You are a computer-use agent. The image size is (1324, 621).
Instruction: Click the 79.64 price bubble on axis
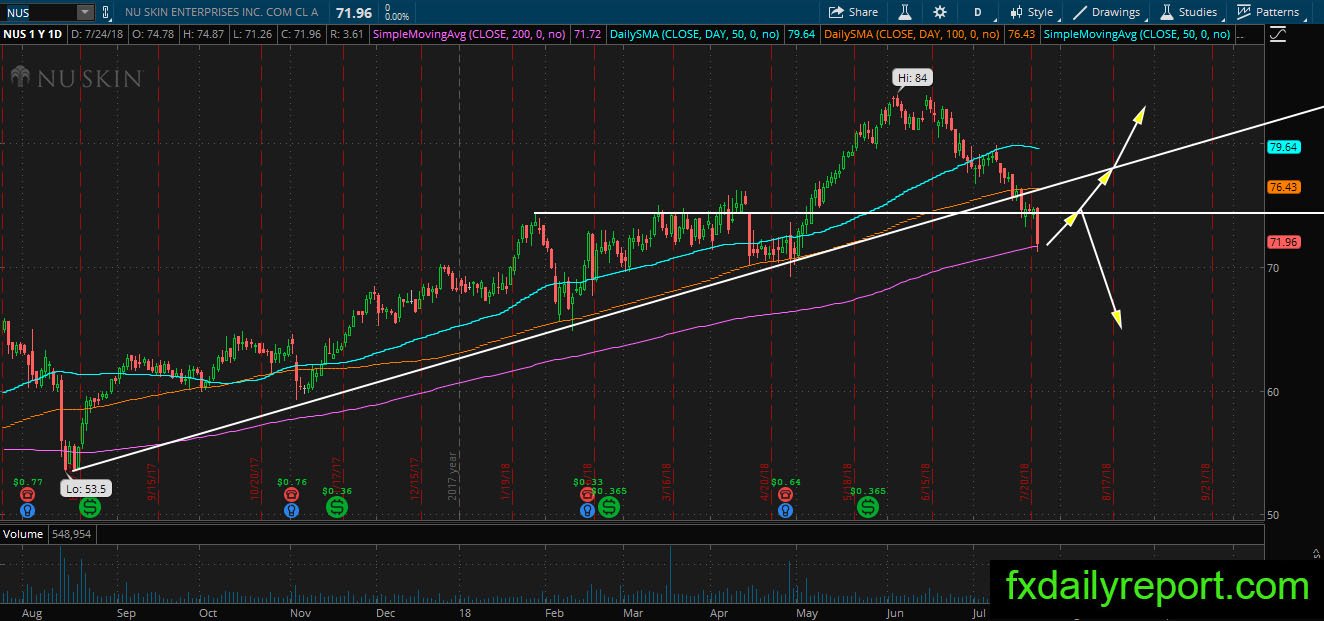point(1283,147)
